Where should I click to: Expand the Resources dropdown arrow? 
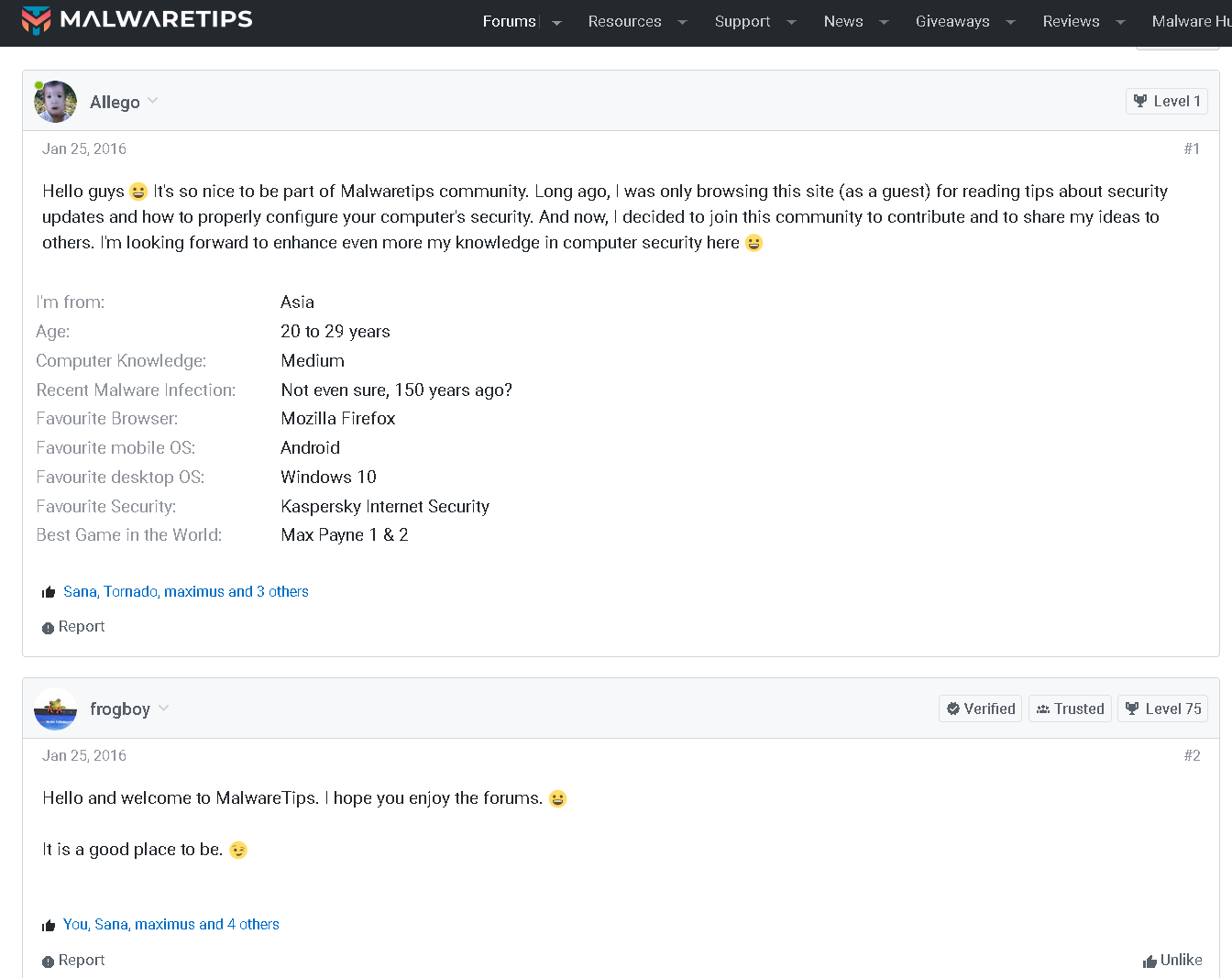click(x=682, y=22)
